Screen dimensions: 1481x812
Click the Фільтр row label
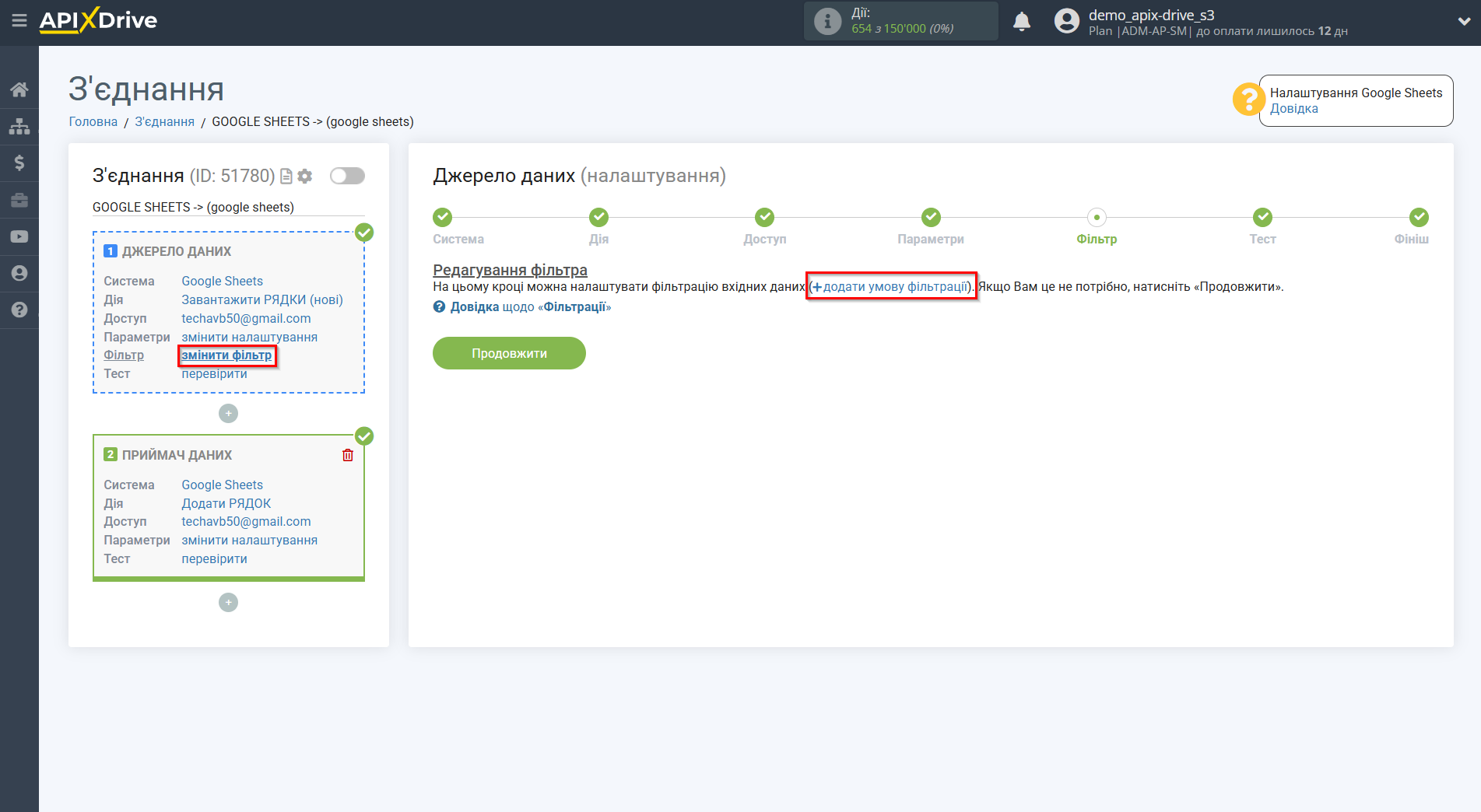[124, 355]
